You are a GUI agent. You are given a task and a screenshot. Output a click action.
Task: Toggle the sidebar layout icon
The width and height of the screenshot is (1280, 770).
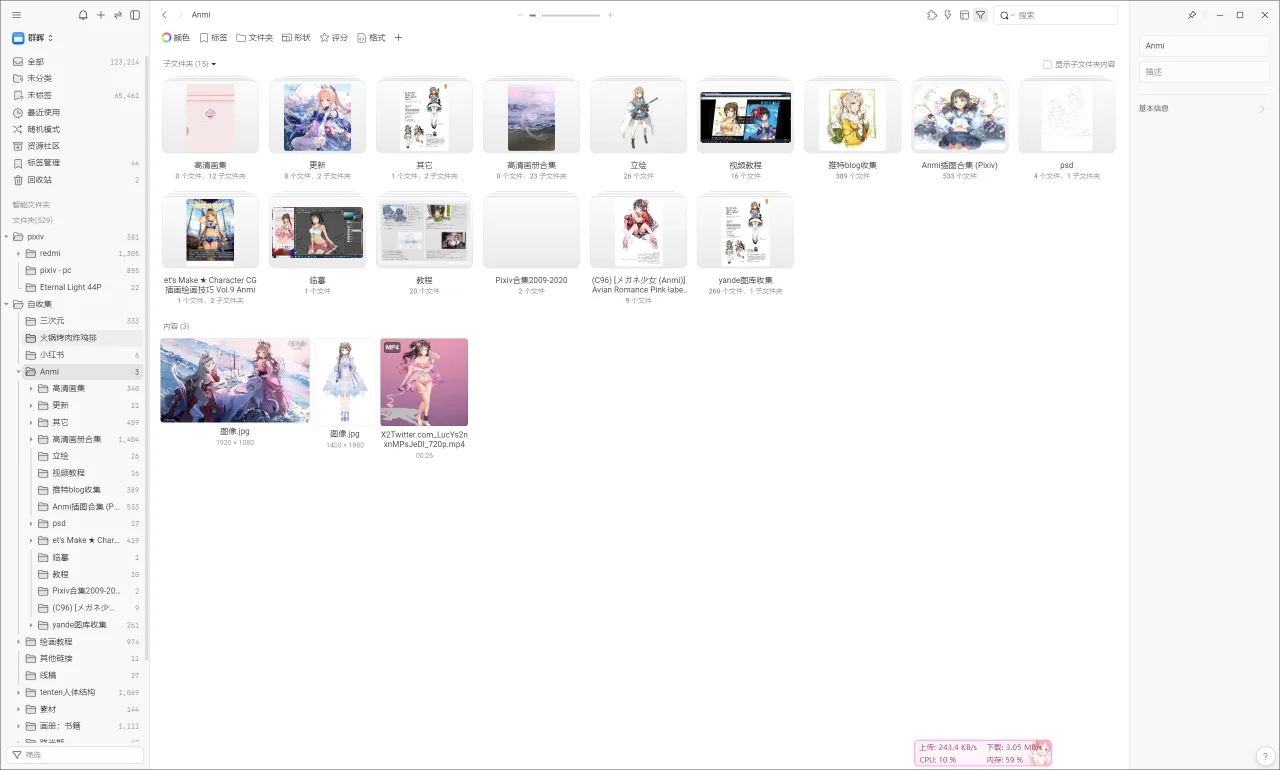point(135,15)
